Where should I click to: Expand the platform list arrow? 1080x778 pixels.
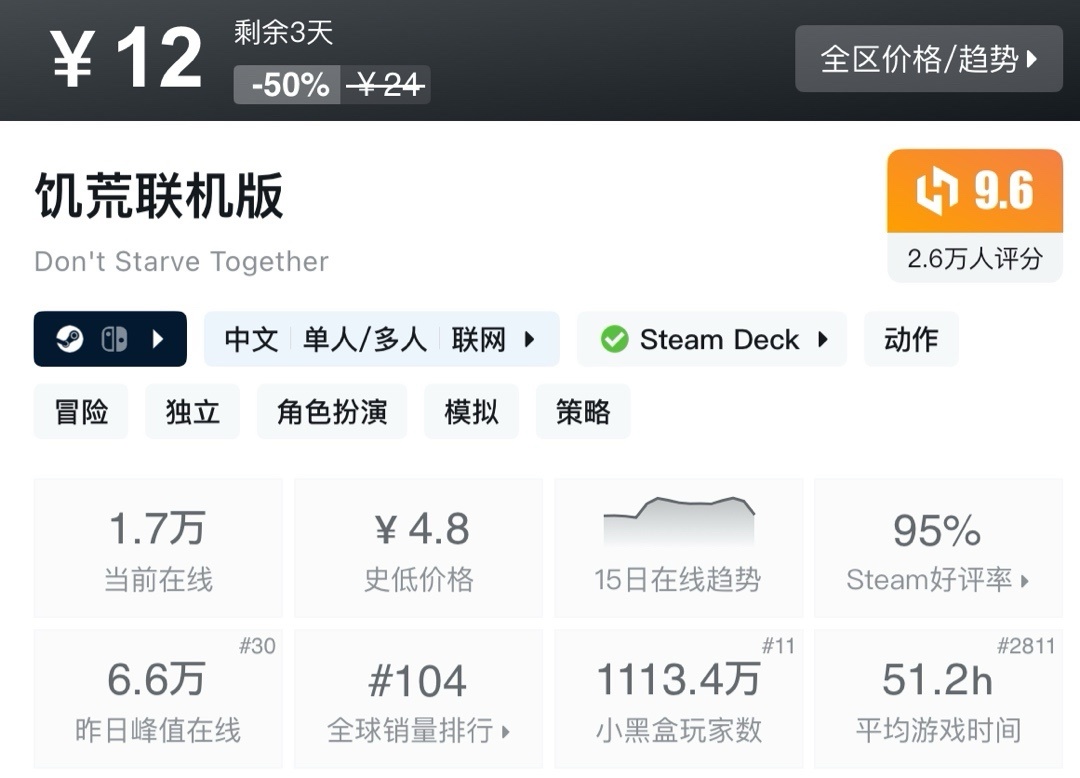click(x=158, y=339)
